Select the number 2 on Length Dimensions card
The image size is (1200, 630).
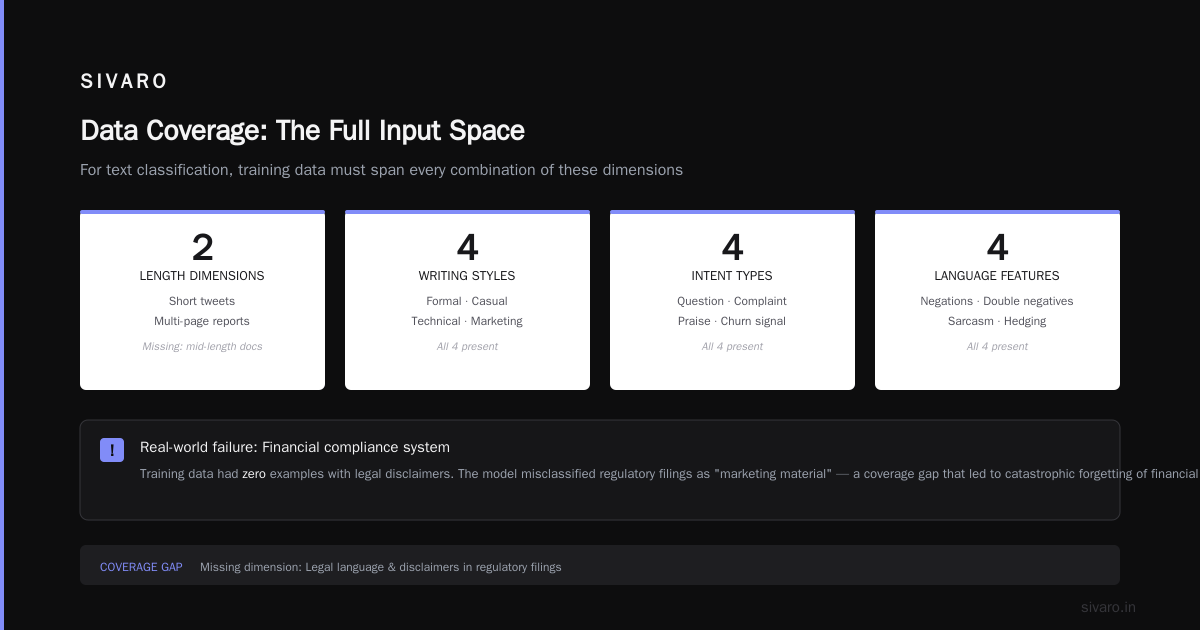coord(202,247)
